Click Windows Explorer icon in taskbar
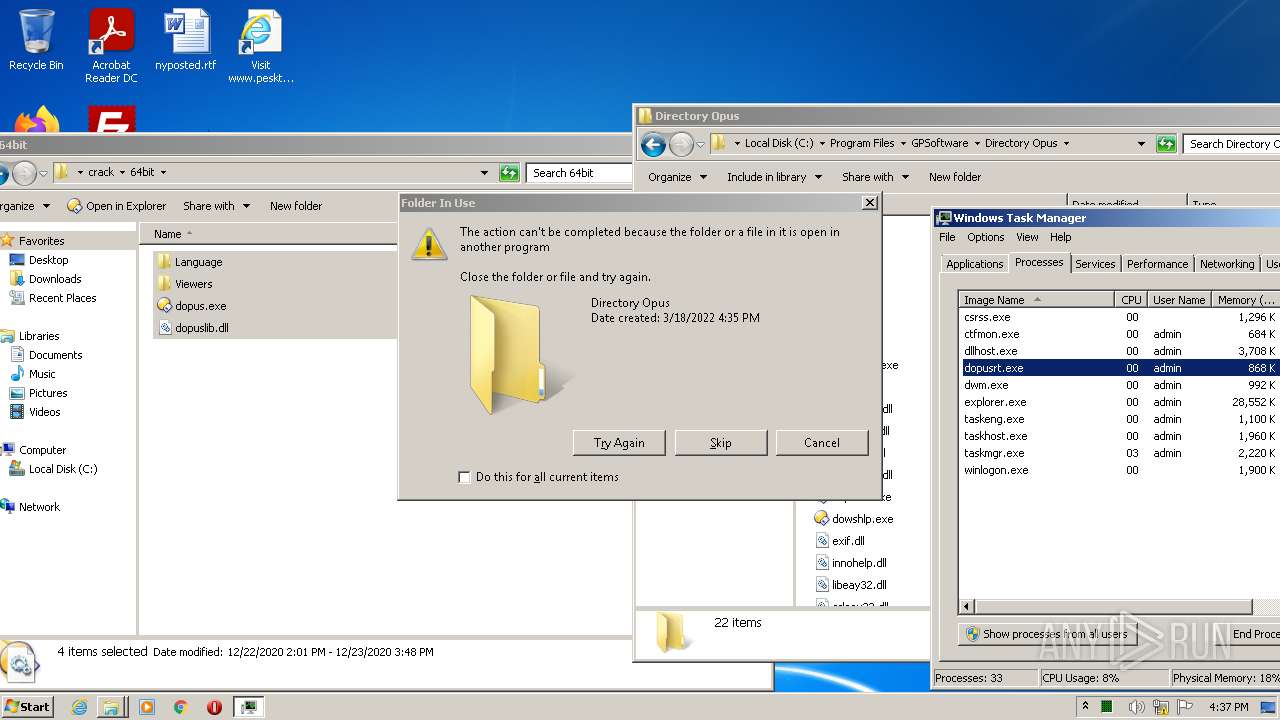1280x720 pixels. (x=111, y=707)
